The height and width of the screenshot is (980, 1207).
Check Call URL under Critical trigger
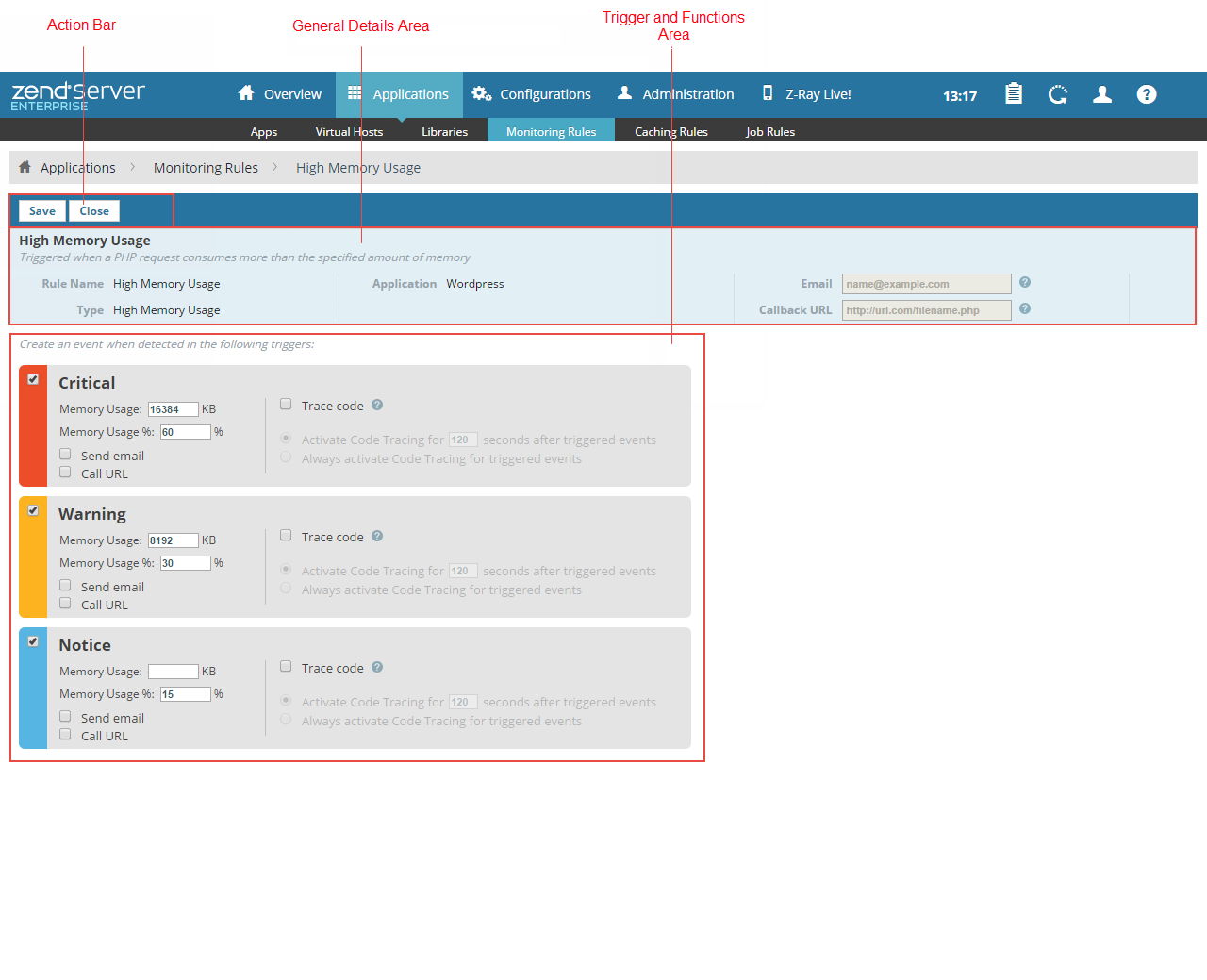pyautogui.click(x=65, y=472)
